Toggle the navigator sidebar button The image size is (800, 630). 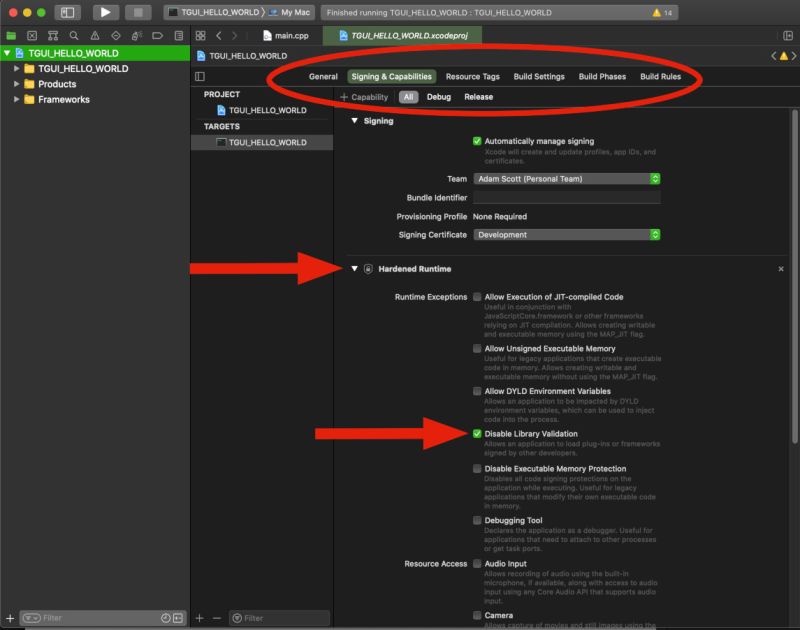point(67,12)
